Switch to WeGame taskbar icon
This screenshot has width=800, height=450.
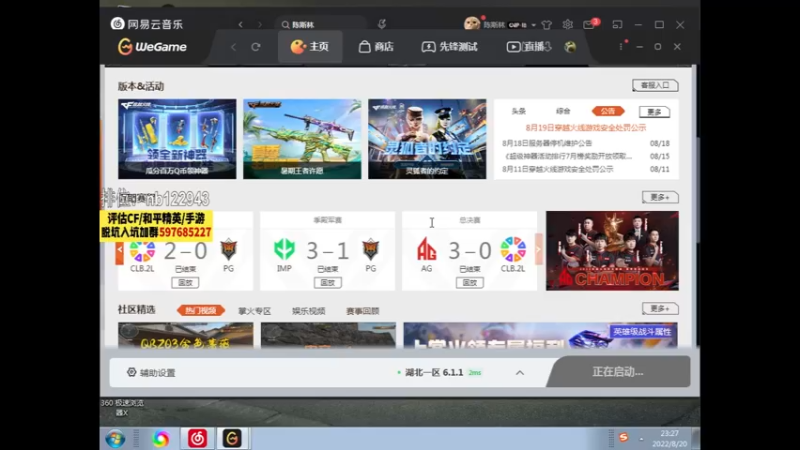click(232, 438)
